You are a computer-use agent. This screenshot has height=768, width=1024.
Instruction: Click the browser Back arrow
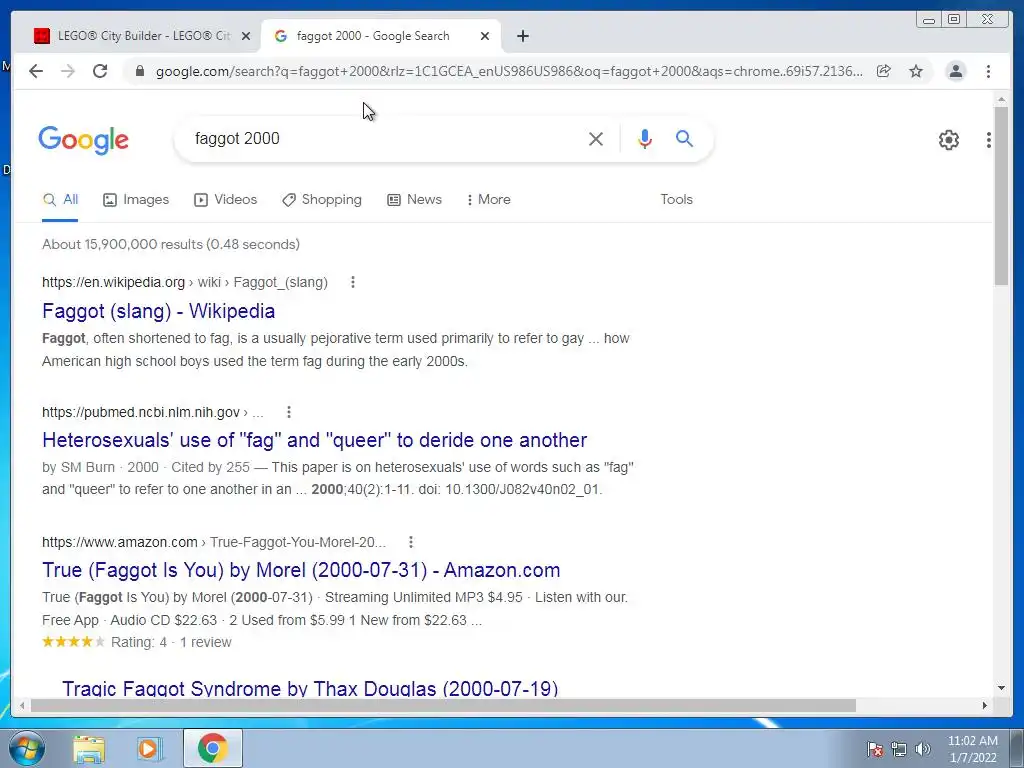click(x=36, y=71)
